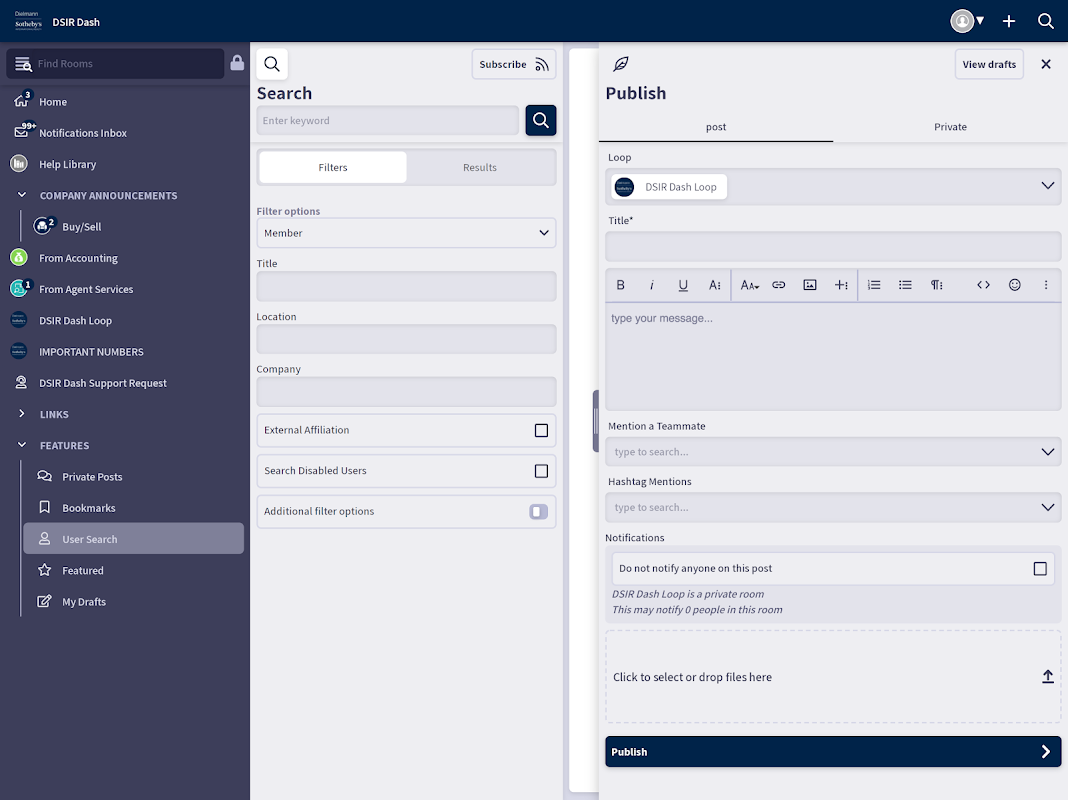
Task: Open the emoji picker
Action: coord(1015,285)
